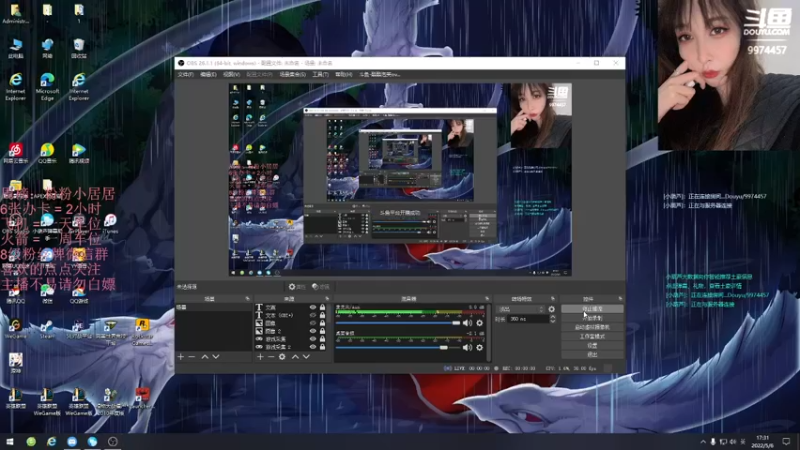The image size is (800, 450).
Task: Move source down in Sources panel
Action: (306, 357)
